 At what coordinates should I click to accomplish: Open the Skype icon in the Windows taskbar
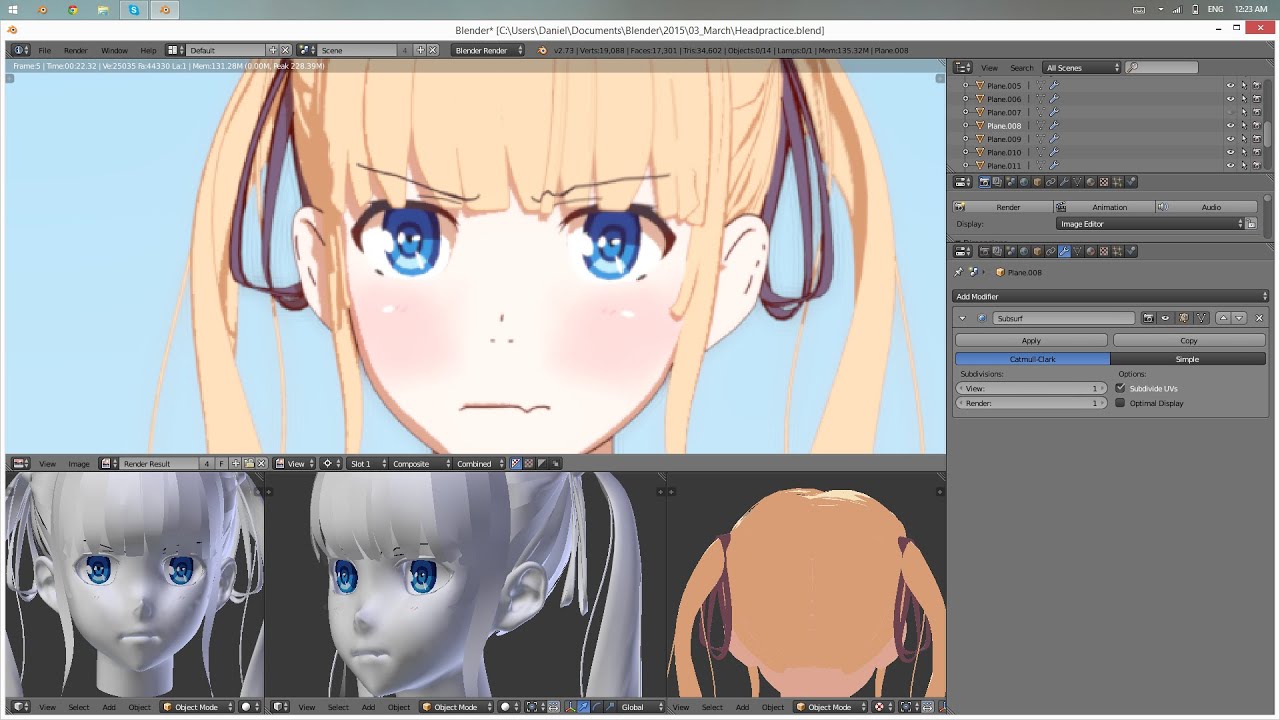pos(134,9)
